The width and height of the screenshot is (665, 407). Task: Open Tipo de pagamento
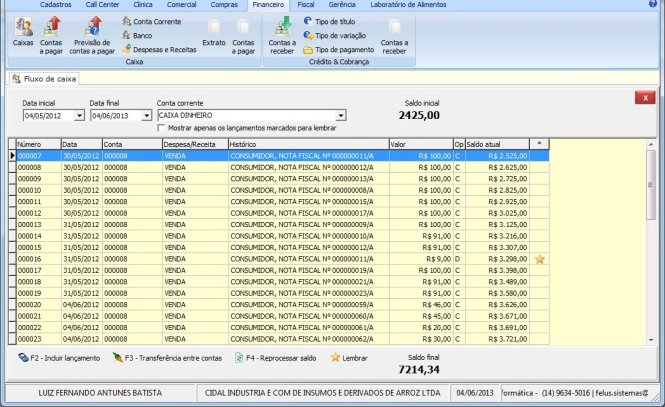coord(339,50)
